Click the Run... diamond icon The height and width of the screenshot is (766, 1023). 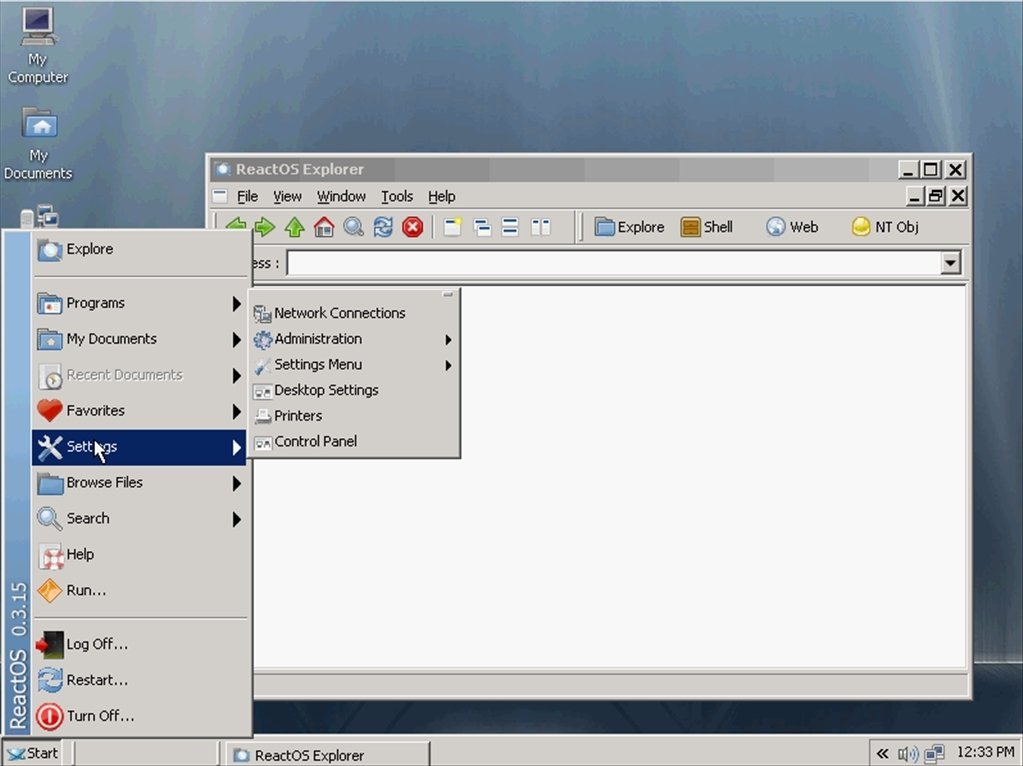click(50, 591)
